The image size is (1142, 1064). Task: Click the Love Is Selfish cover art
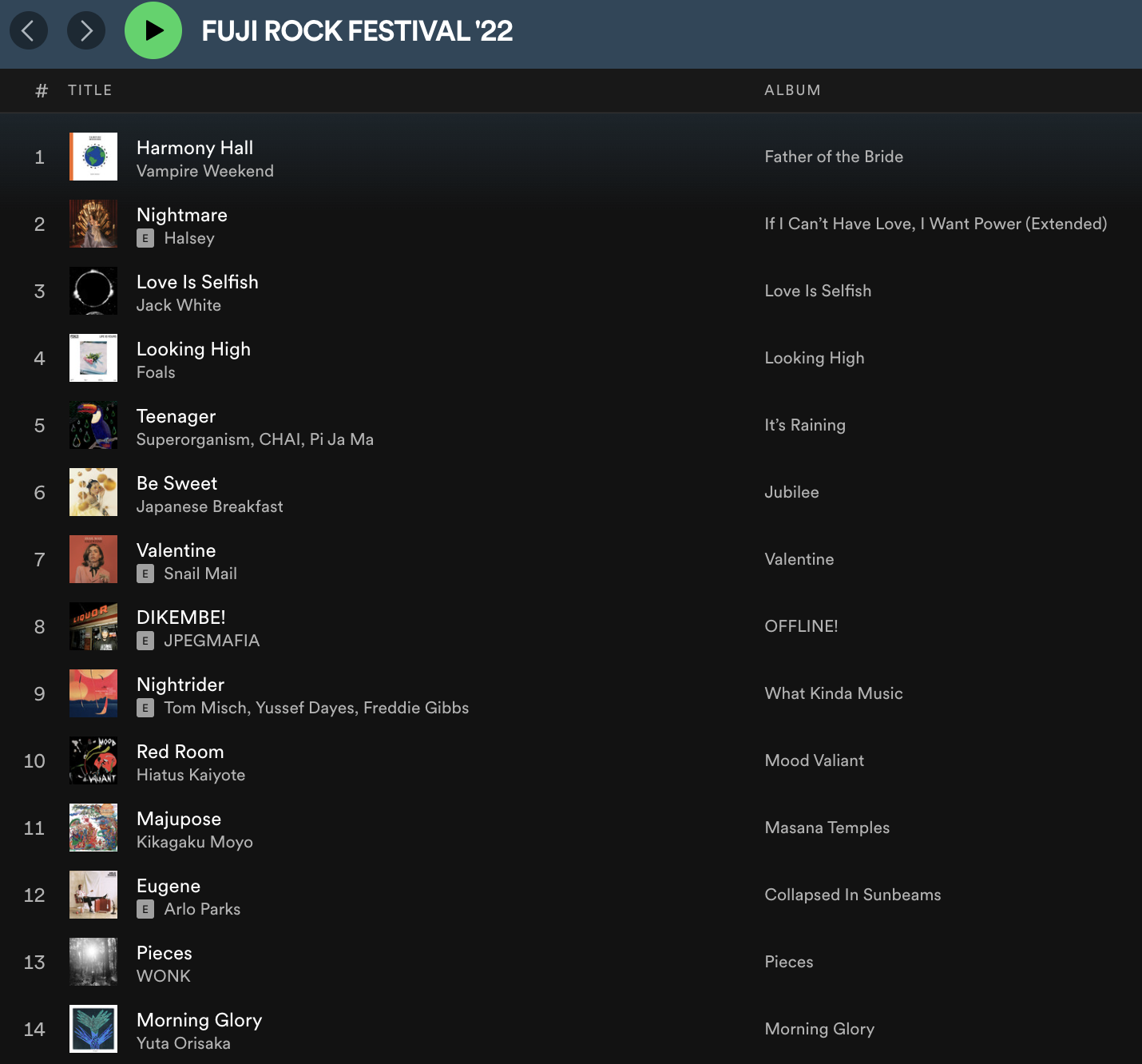coord(93,291)
